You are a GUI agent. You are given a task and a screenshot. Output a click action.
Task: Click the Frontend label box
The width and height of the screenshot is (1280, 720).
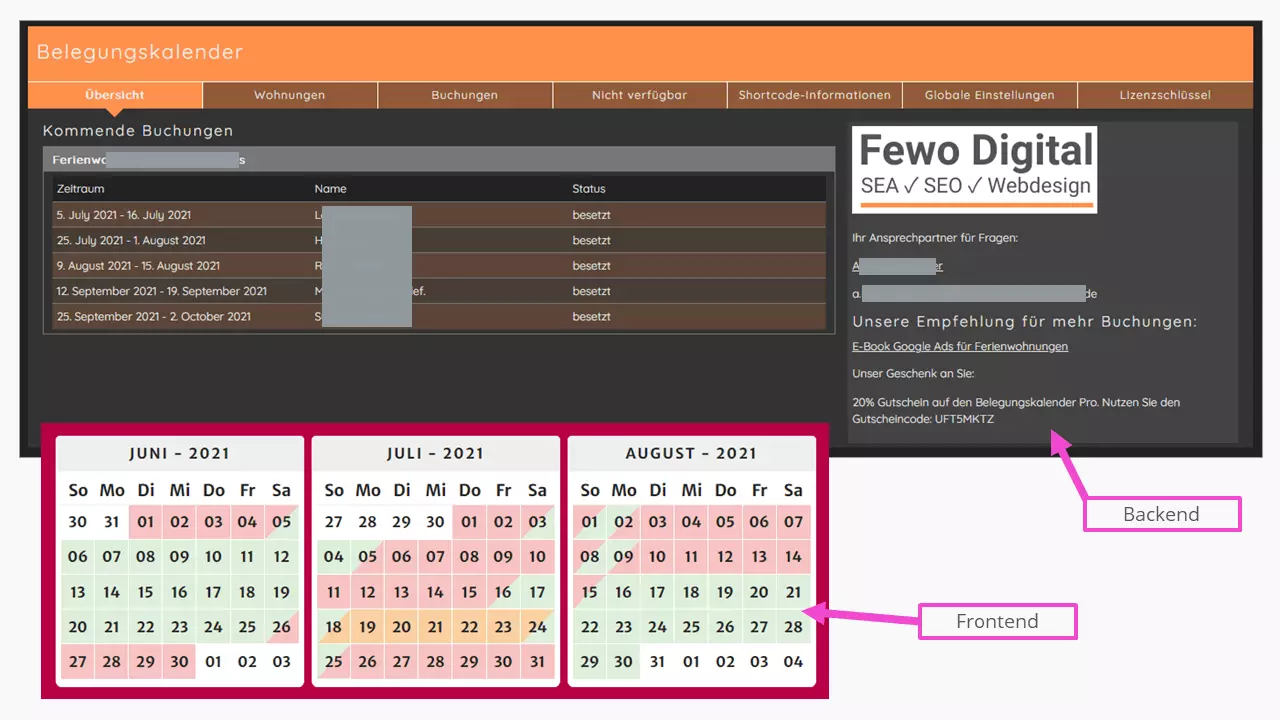997,621
